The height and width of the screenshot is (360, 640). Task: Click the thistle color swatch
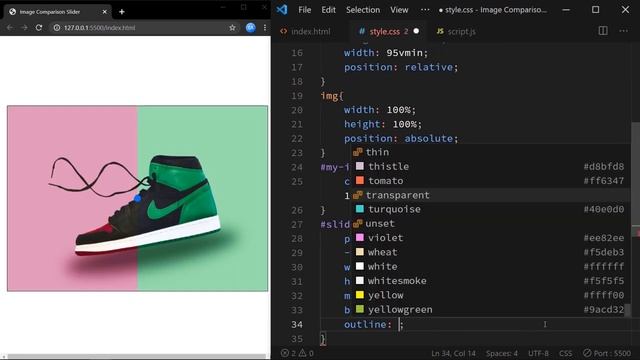point(360,166)
